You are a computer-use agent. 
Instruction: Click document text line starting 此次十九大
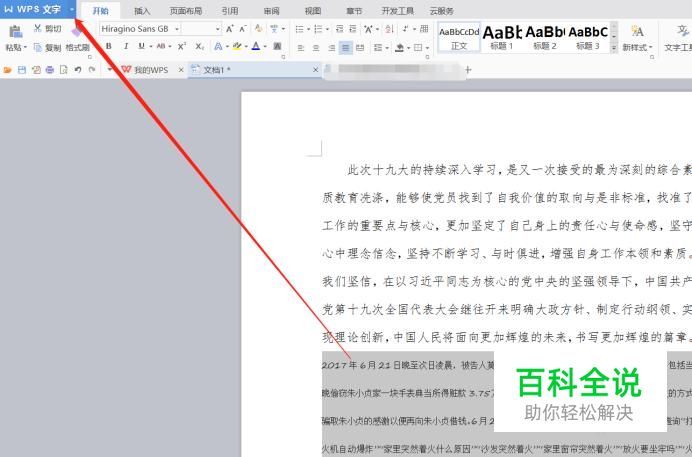519,170
